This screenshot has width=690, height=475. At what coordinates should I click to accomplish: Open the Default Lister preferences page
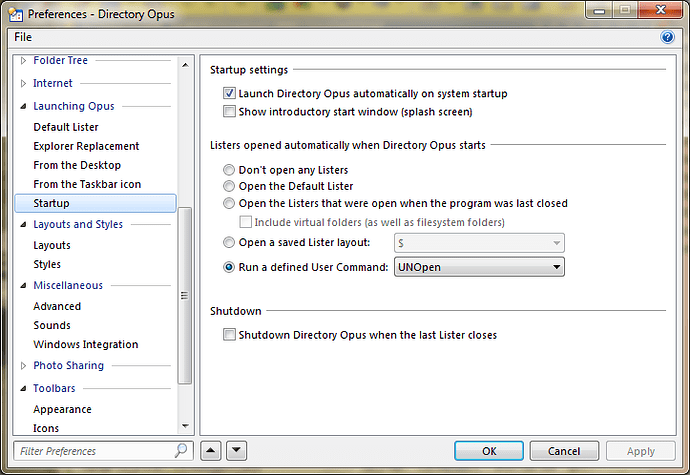click(x=66, y=127)
